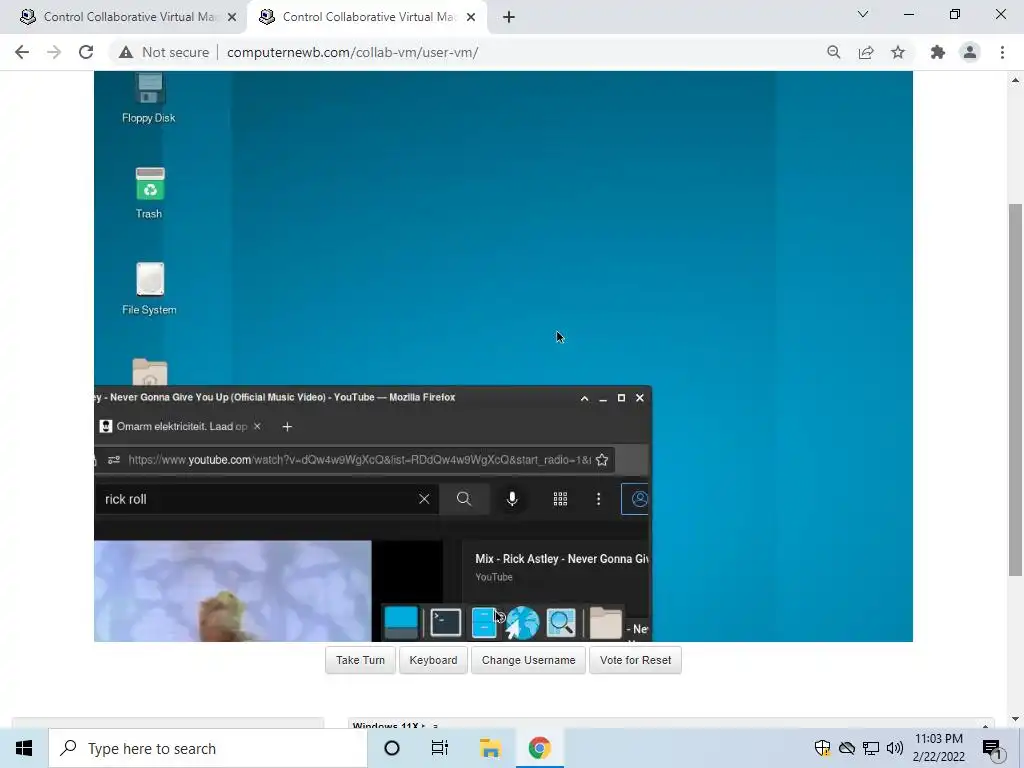Screen dimensions: 1024x768
Task: Open the Floppy Disk desktop icon
Action: pos(149,97)
